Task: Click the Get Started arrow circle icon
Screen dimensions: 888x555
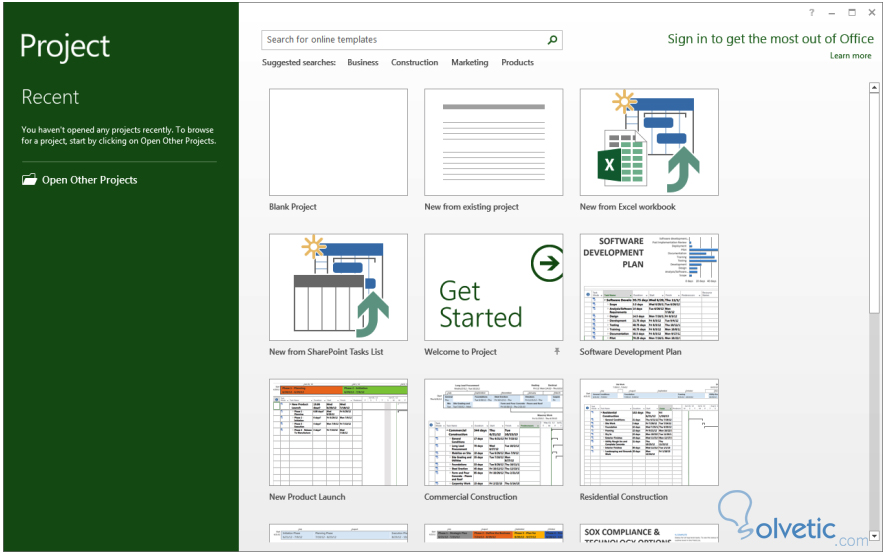Action: pos(547,263)
